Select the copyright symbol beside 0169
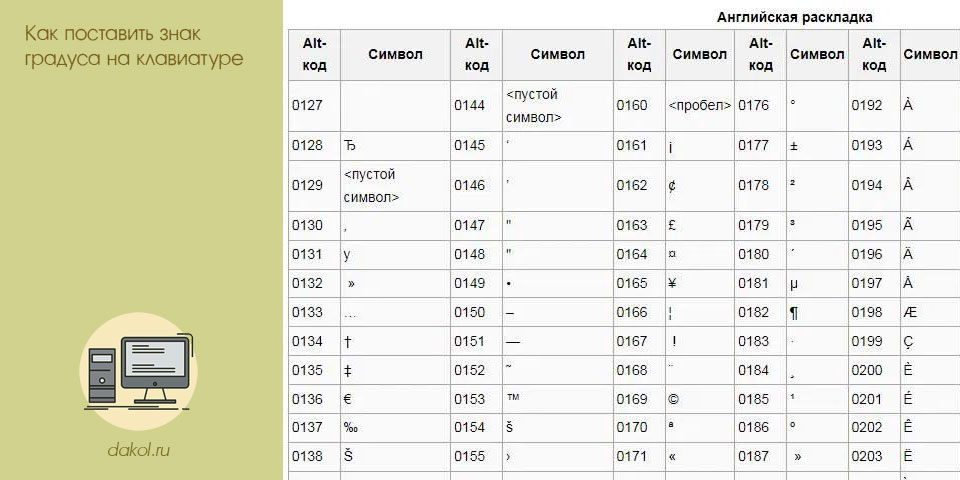The width and height of the screenshot is (960, 480). [673, 399]
